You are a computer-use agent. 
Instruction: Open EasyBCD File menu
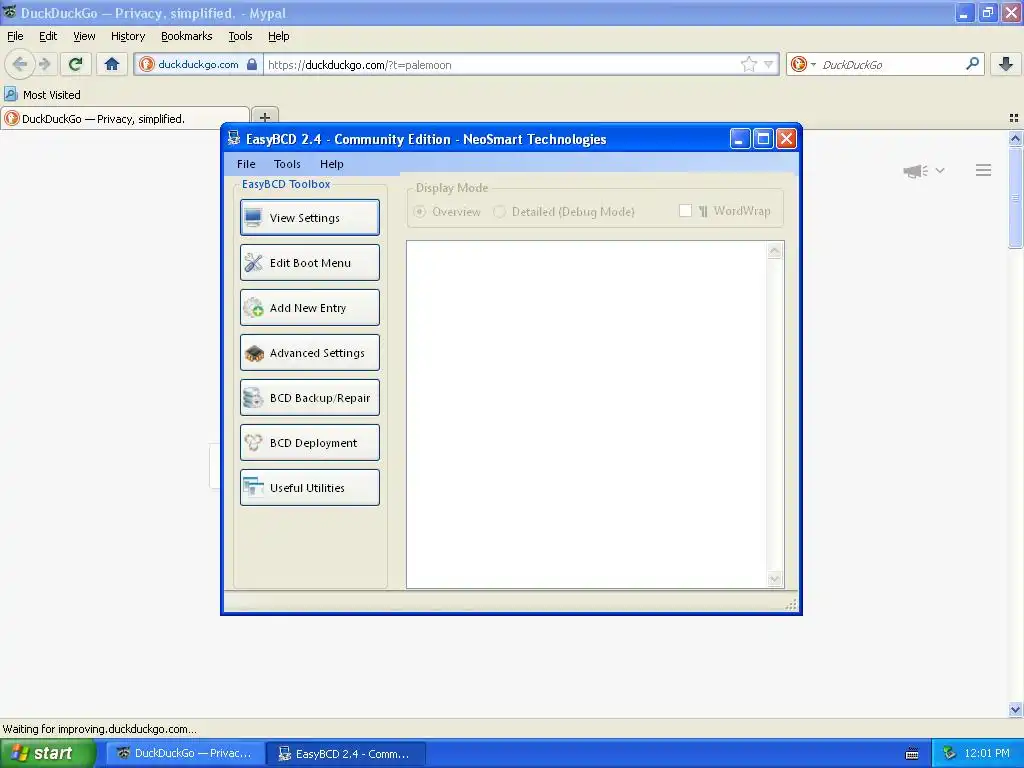(x=246, y=164)
